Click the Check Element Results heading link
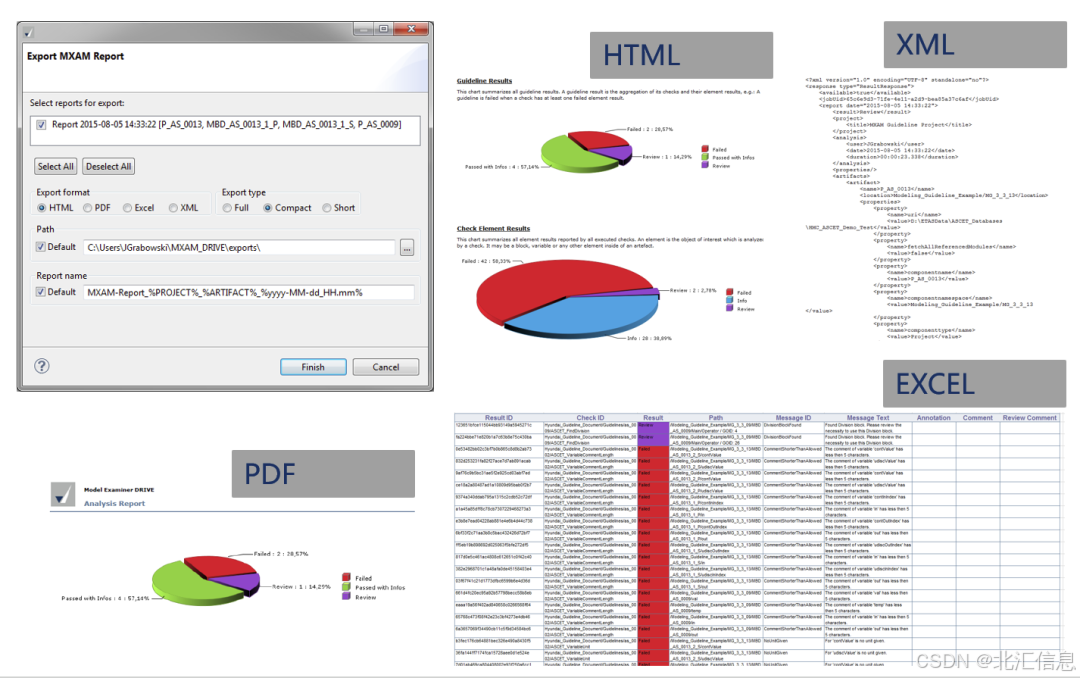This screenshot has width=1080, height=678. coord(493,228)
